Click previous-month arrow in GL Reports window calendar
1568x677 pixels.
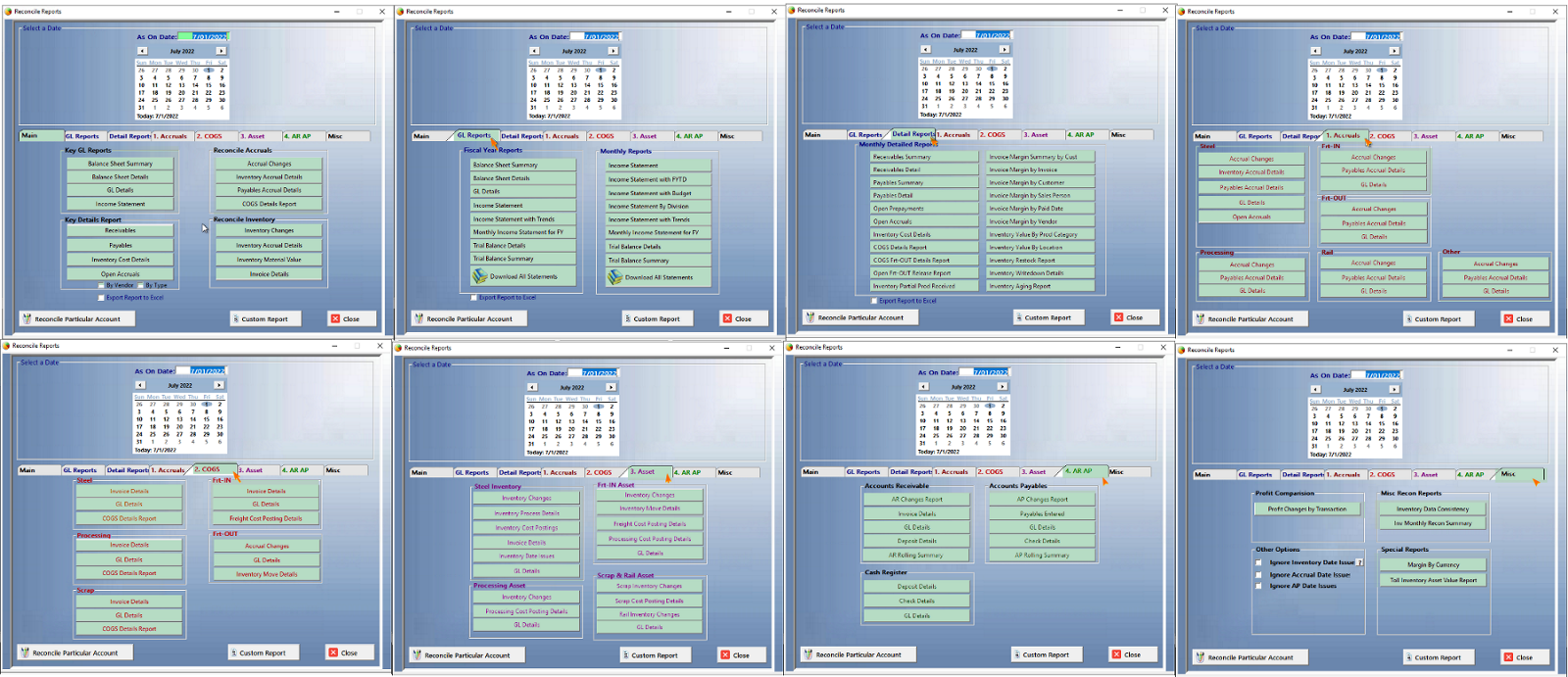coord(535,51)
